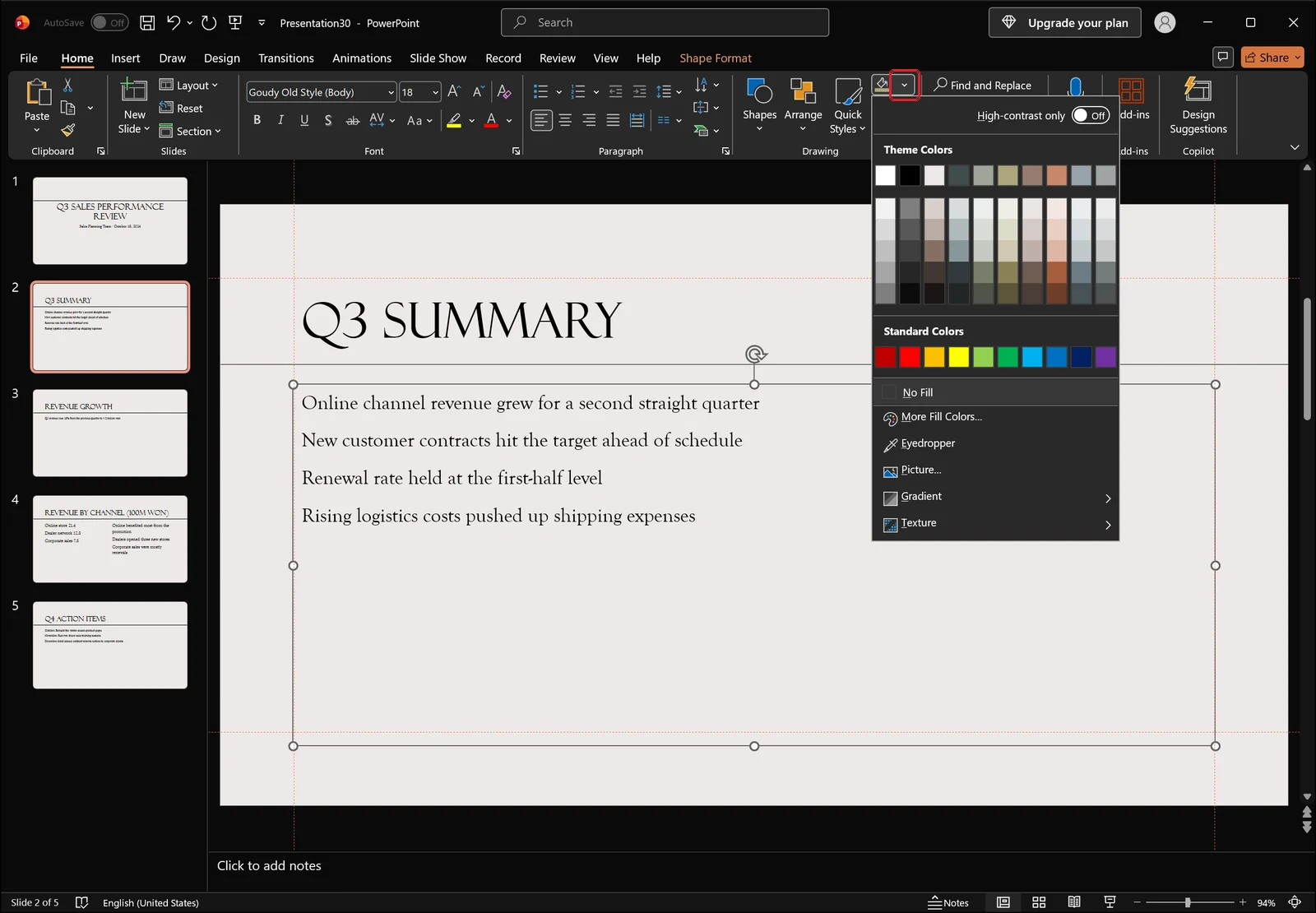The height and width of the screenshot is (913, 1316).
Task: Choose More Fill Colors option
Action: tap(995, 417)
